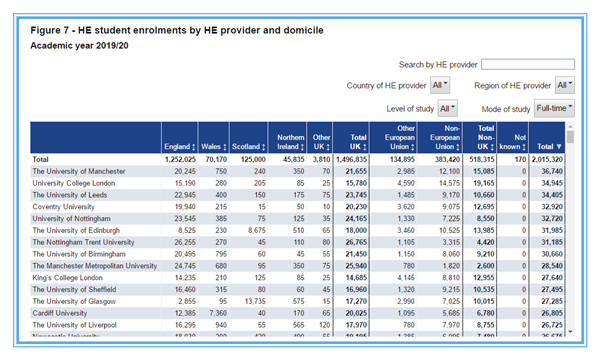Screen dimensions: 600x360
Task: Sort by Wales column sort icon
Action: pos(225,147)
